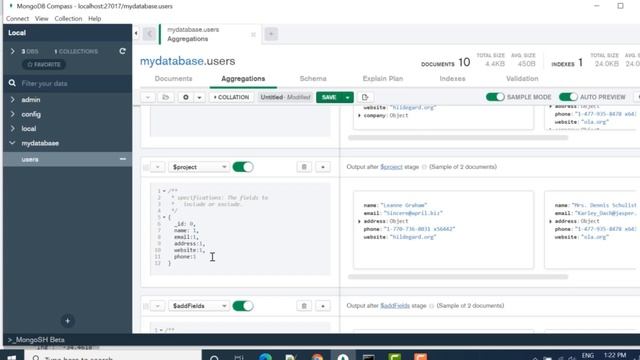640x360 pixels.
Task: Switch to the Validation tab
Action: point(522,79)
